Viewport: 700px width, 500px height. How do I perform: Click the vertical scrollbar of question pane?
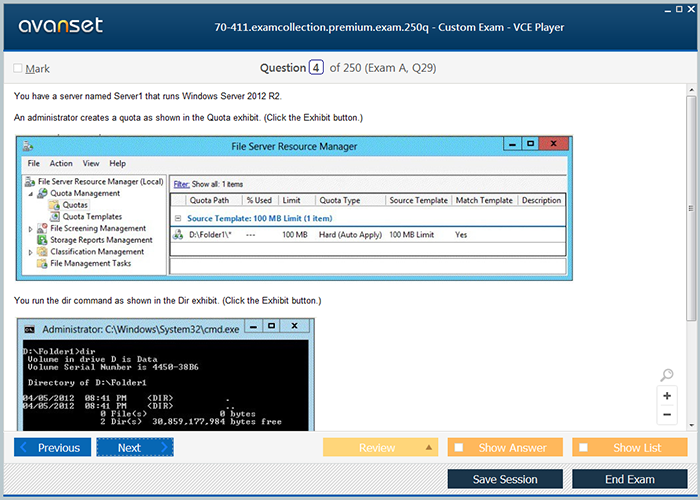[691, 200]
